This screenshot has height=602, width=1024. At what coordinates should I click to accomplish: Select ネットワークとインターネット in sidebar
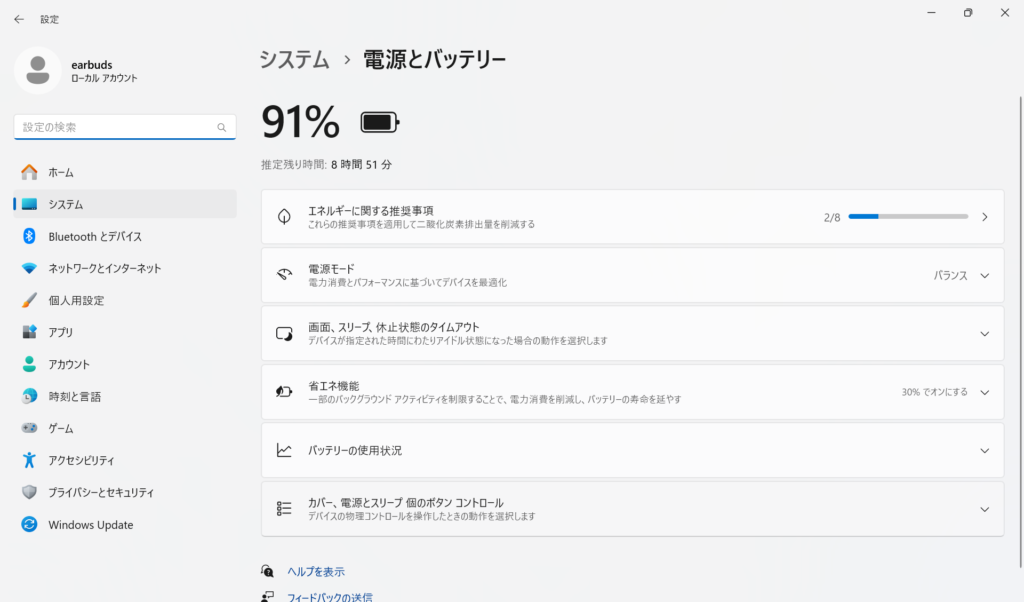point(105,268)
